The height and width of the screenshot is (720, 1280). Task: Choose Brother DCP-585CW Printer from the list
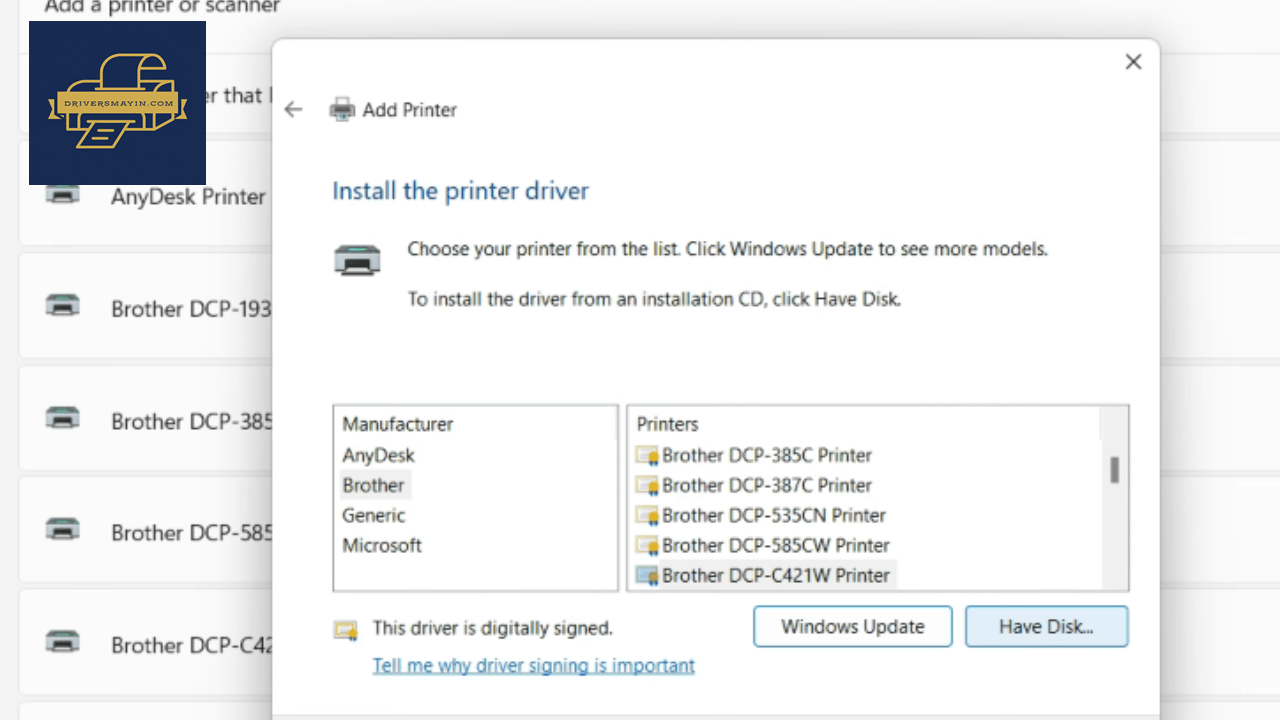click(776, 545)
